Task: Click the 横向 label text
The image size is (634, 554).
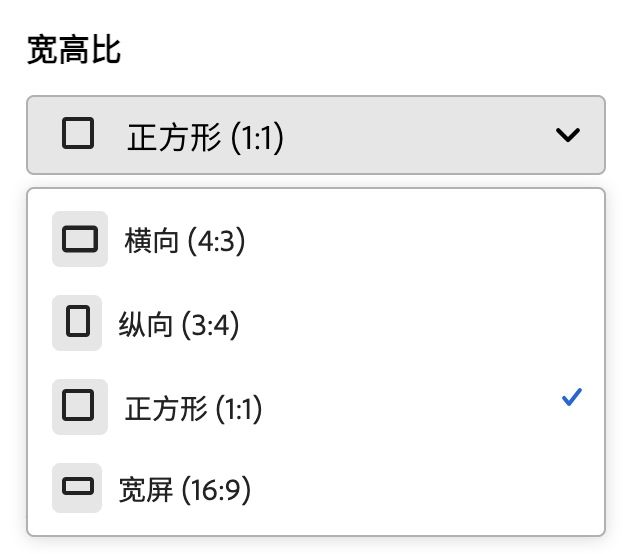Action: pos(152,240)
